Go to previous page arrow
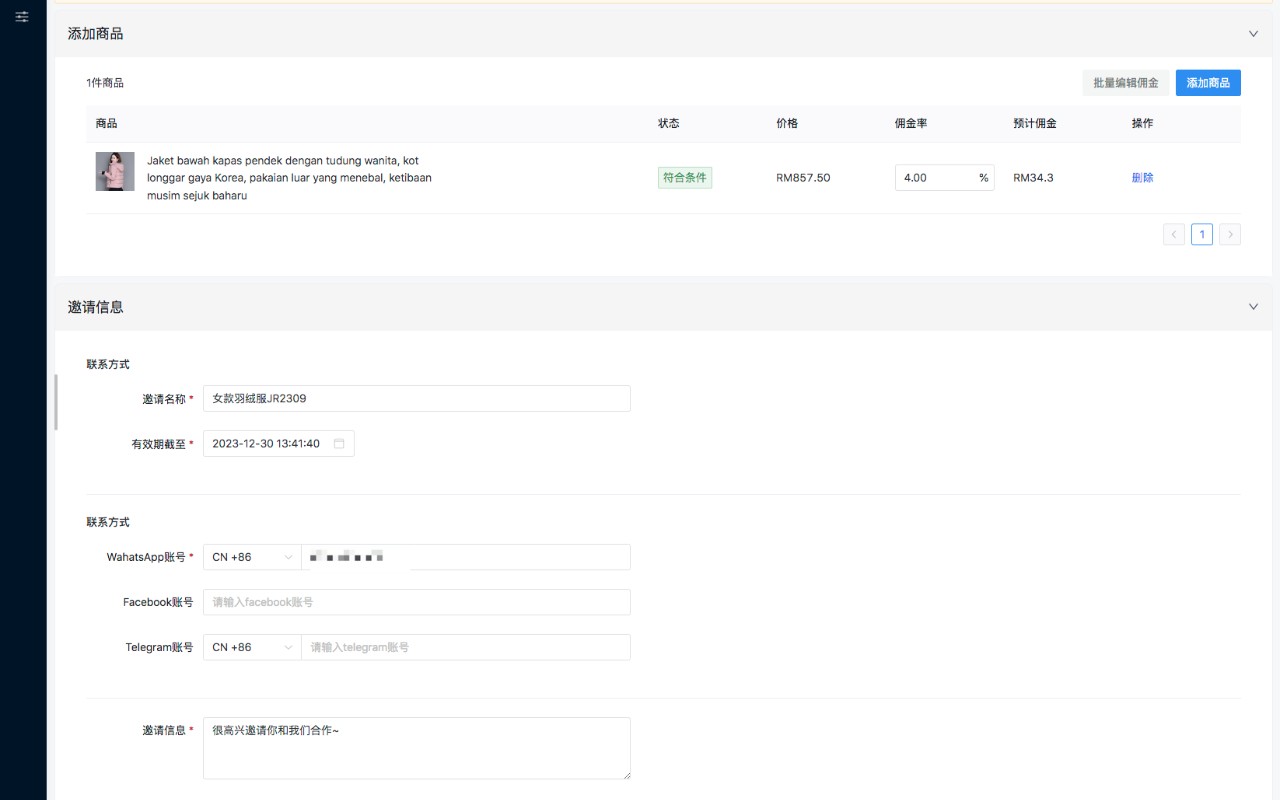 (x=1174, y=235)
